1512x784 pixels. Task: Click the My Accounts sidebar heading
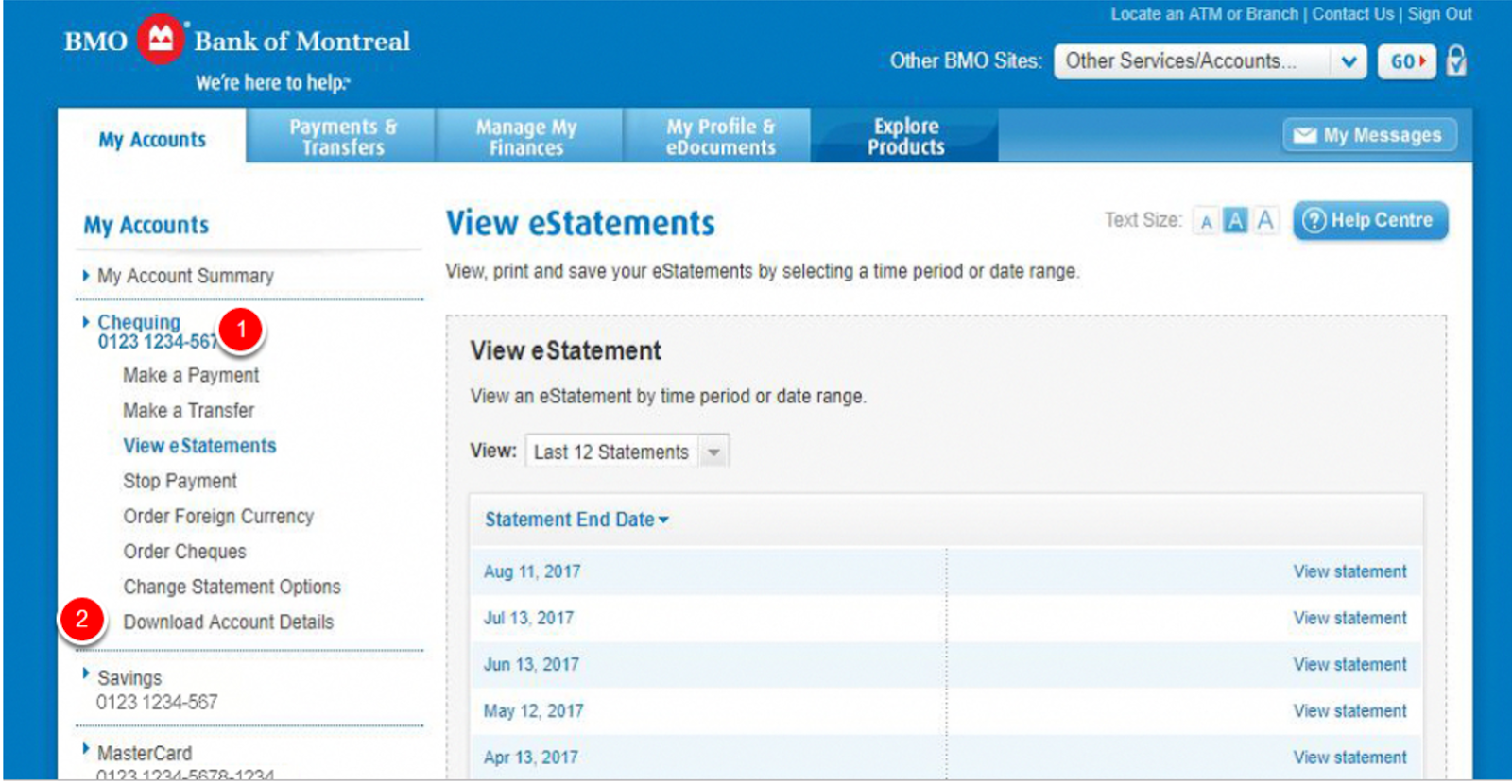pos(146,225)
